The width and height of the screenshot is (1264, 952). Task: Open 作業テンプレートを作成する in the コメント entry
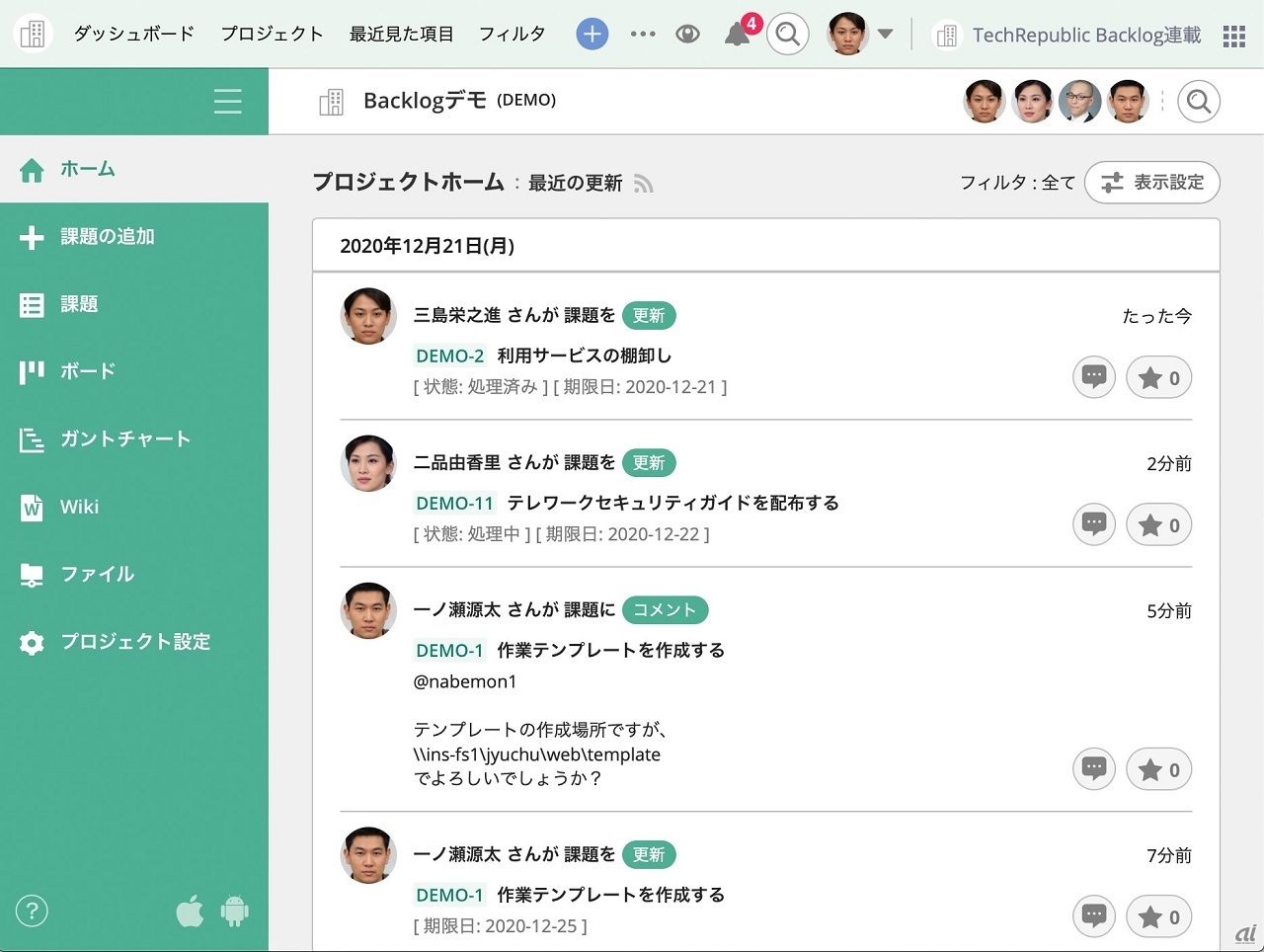pos(611,650)
